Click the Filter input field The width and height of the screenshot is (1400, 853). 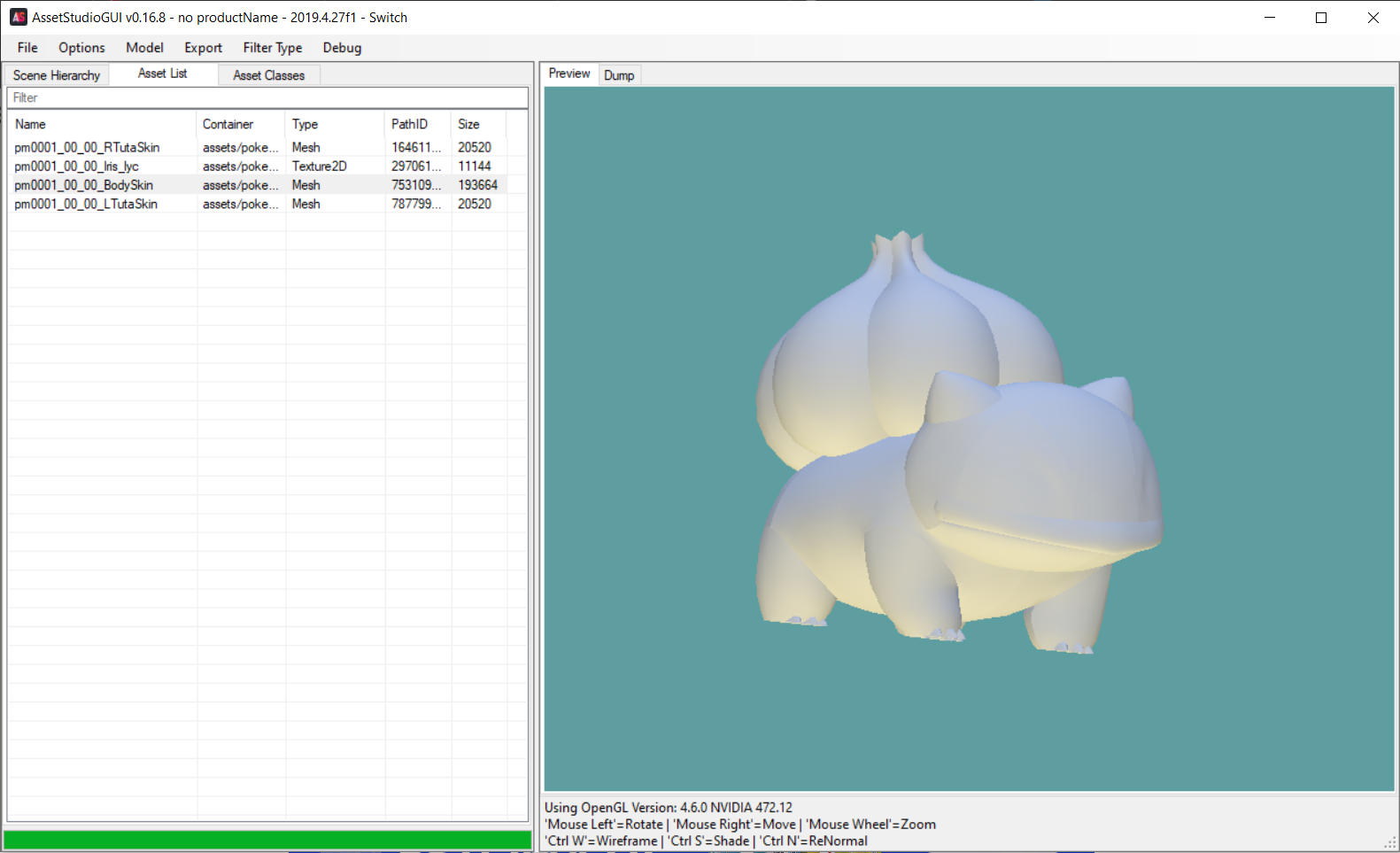[267, 97]
